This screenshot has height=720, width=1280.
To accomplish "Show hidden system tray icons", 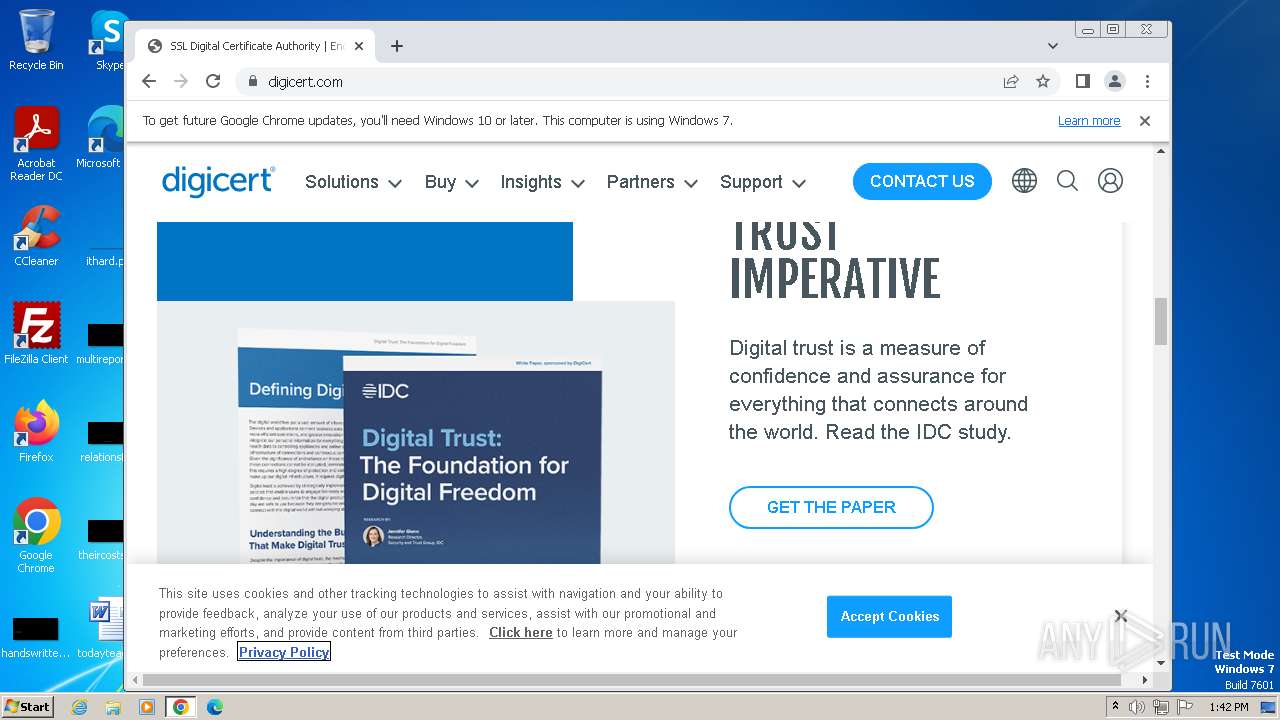I will point(1116,707).
